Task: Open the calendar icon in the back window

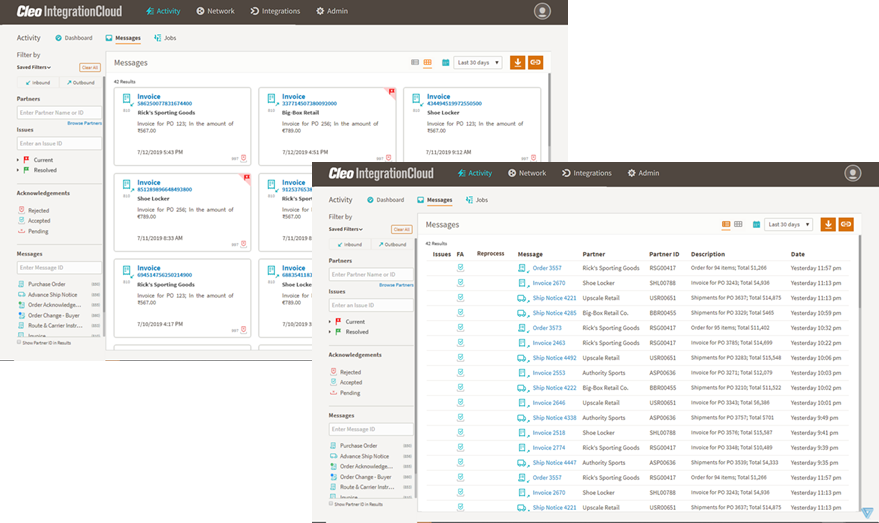Action: click(x=446, y=63)
